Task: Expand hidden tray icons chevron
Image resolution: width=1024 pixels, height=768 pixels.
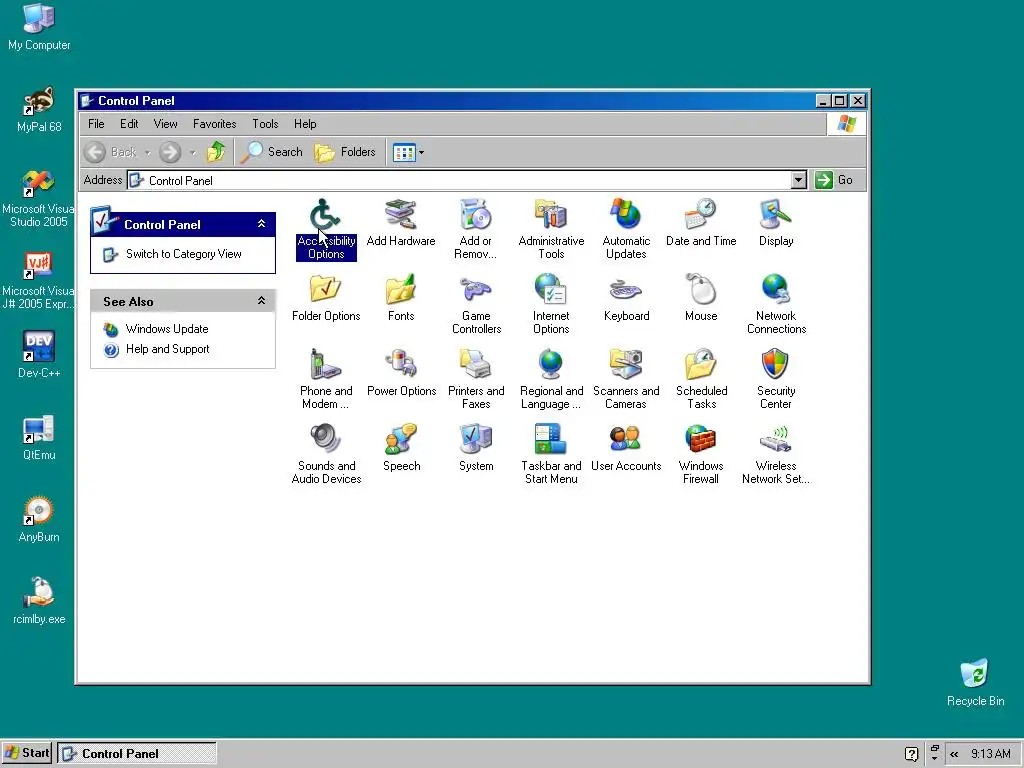Action: tap(954, 754)
